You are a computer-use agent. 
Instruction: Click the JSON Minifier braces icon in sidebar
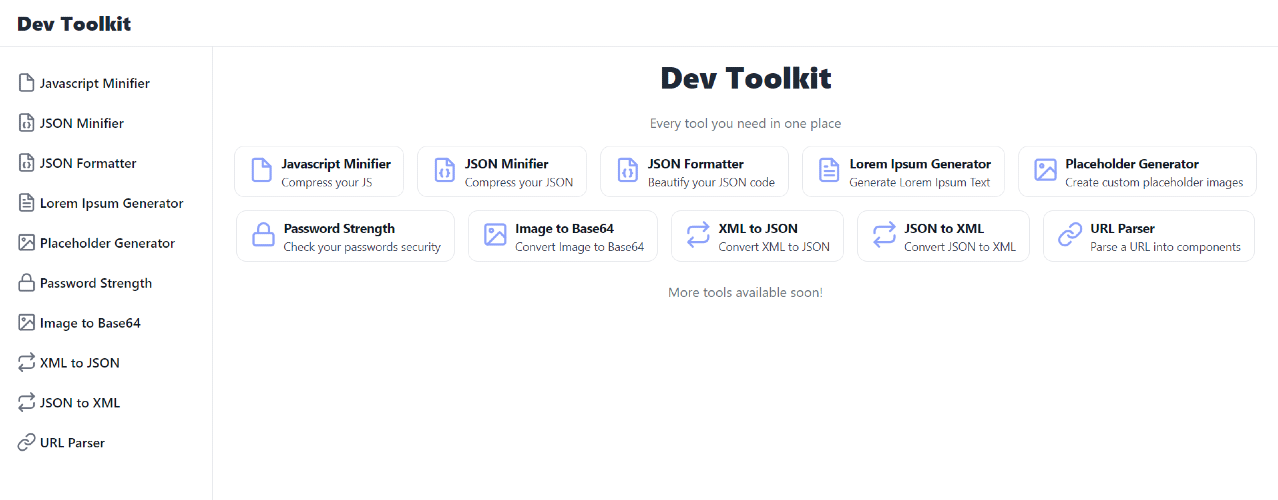click(x=27, y=123)
